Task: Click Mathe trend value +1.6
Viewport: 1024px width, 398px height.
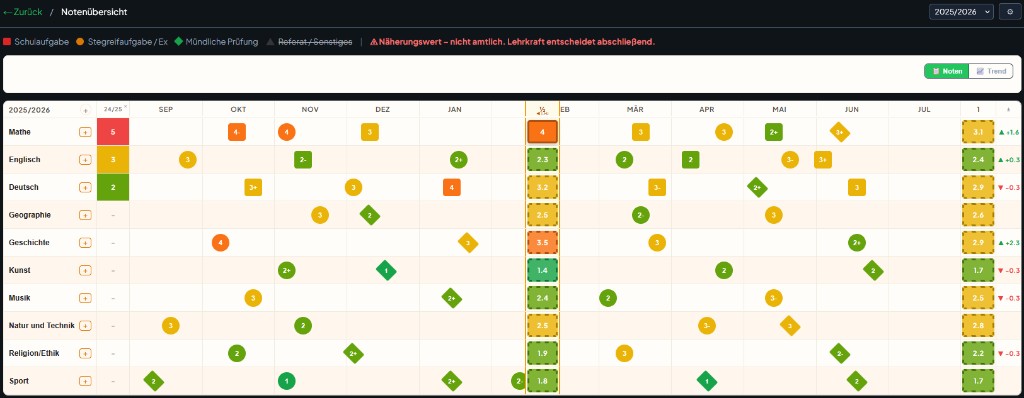Action: [x=1009, y=132]
